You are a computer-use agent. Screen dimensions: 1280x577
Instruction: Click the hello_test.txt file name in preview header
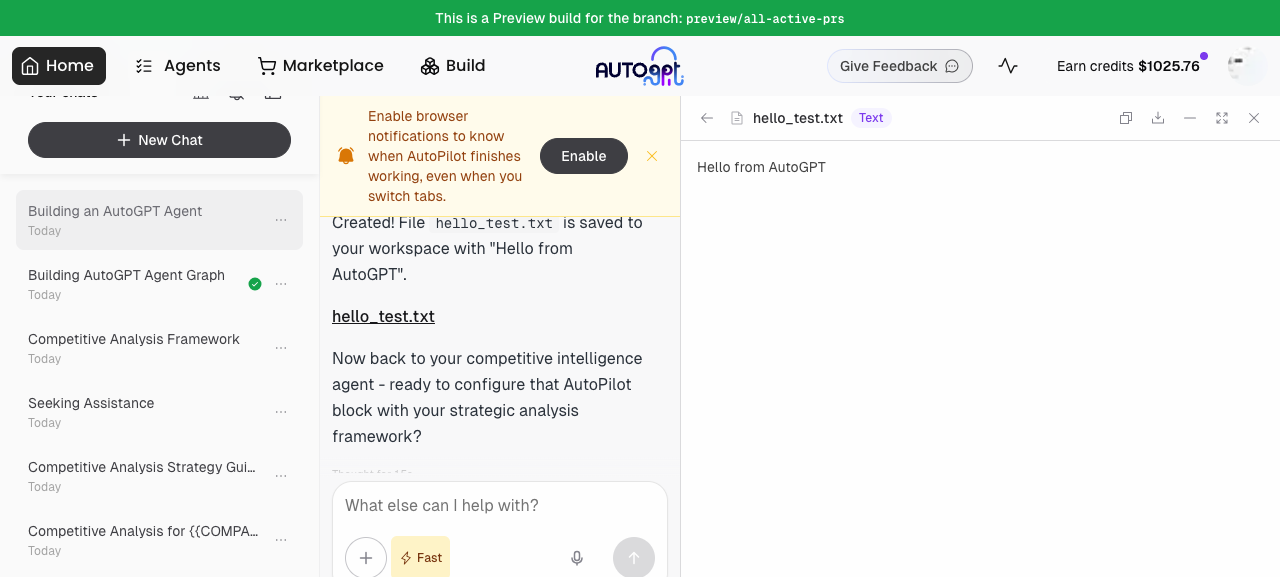798,118
